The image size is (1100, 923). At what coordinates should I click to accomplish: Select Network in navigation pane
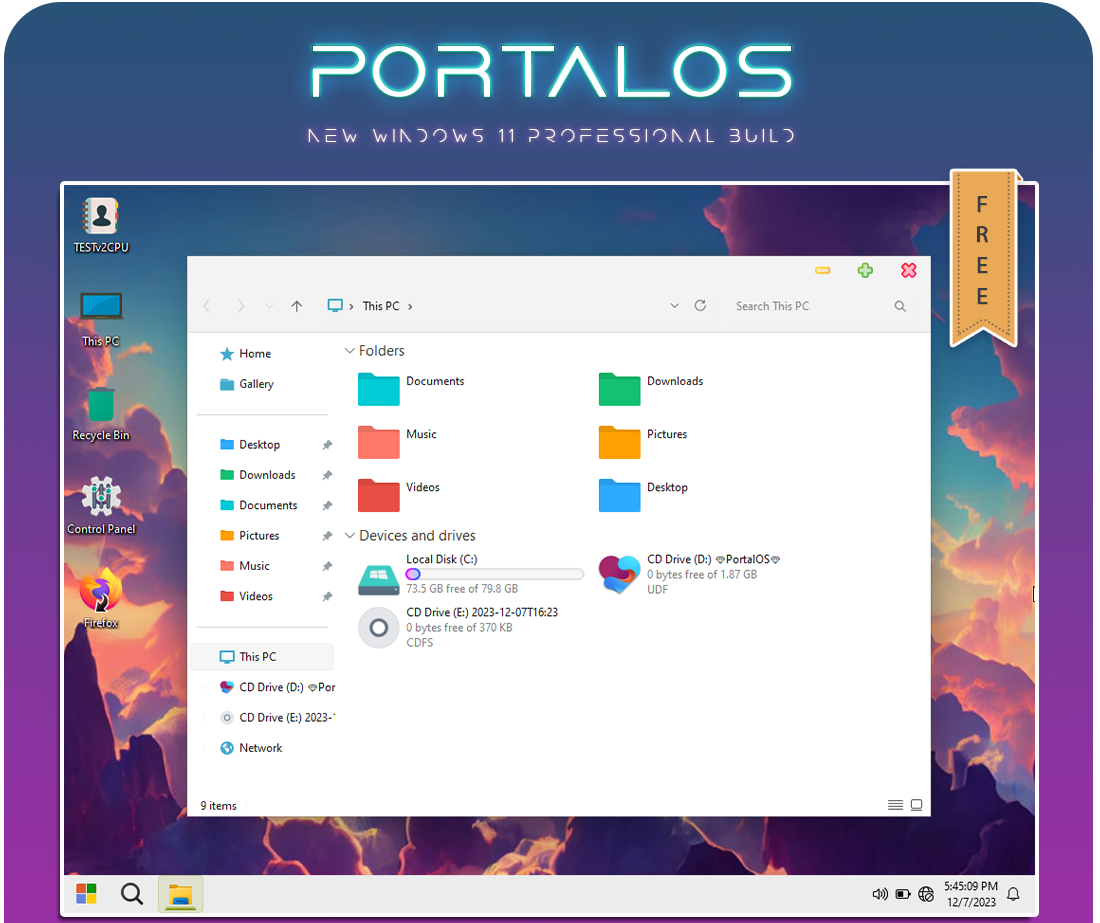(x=260, y=748)
